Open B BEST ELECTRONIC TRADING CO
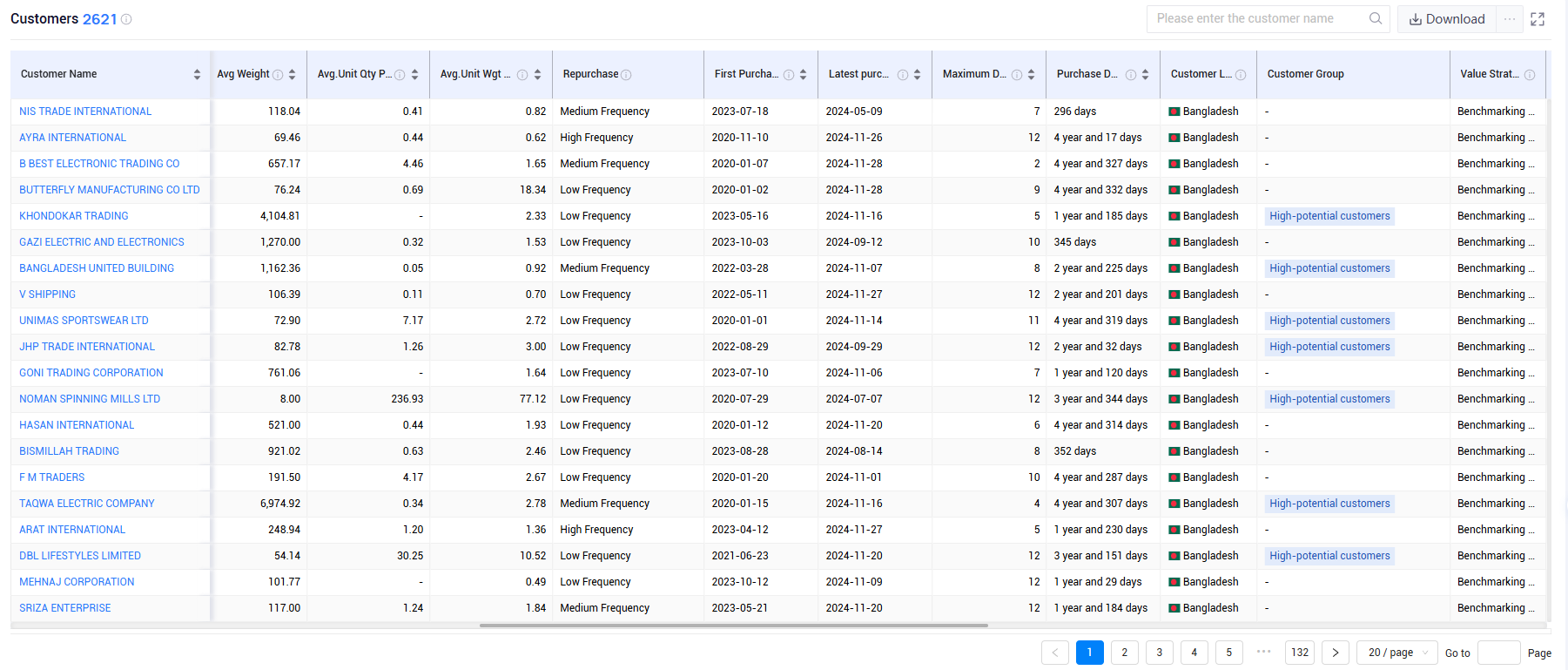1568x670 pixels. (99, 164)
